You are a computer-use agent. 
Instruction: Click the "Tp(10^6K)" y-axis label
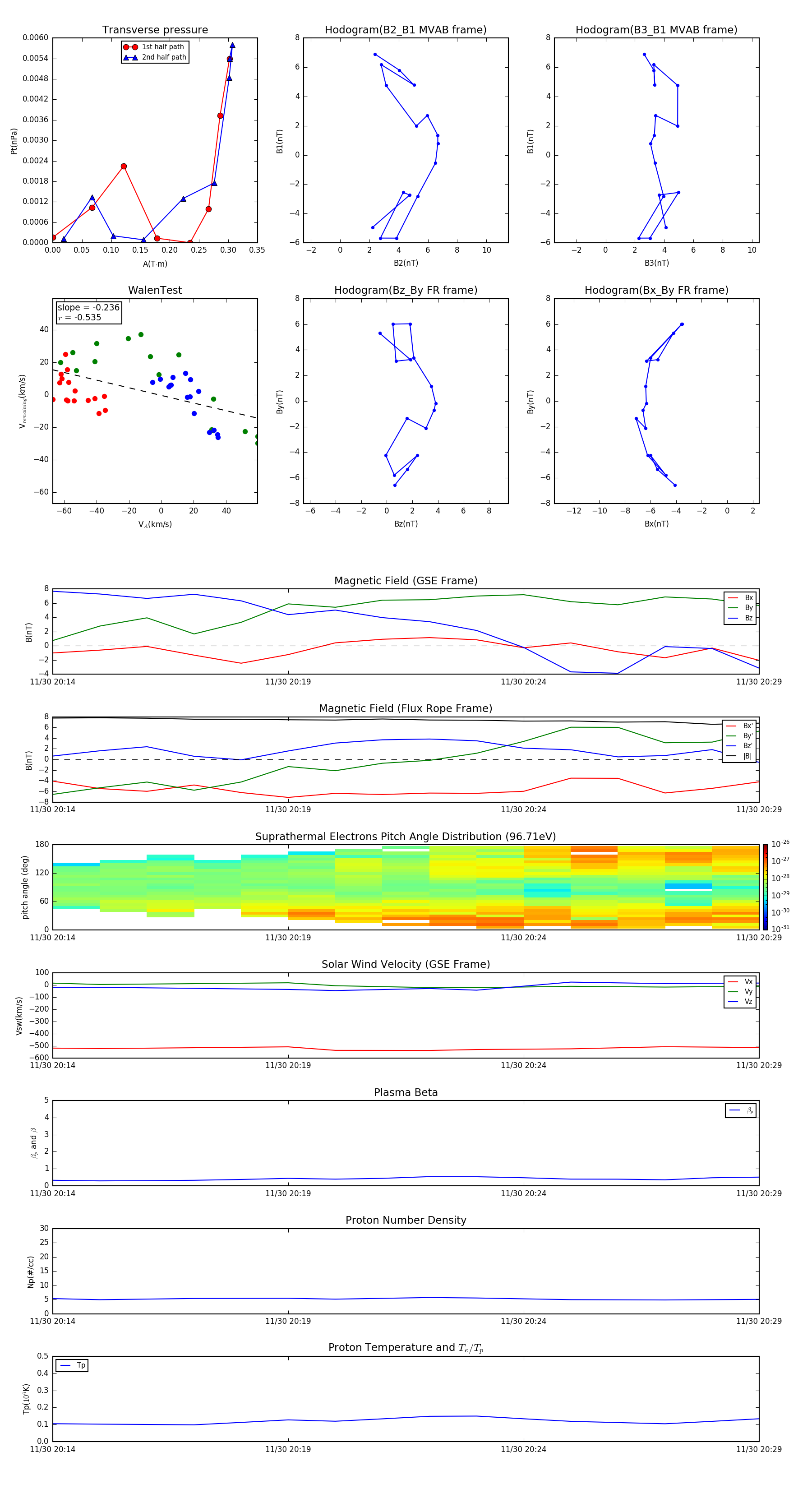coord(26,1399)
